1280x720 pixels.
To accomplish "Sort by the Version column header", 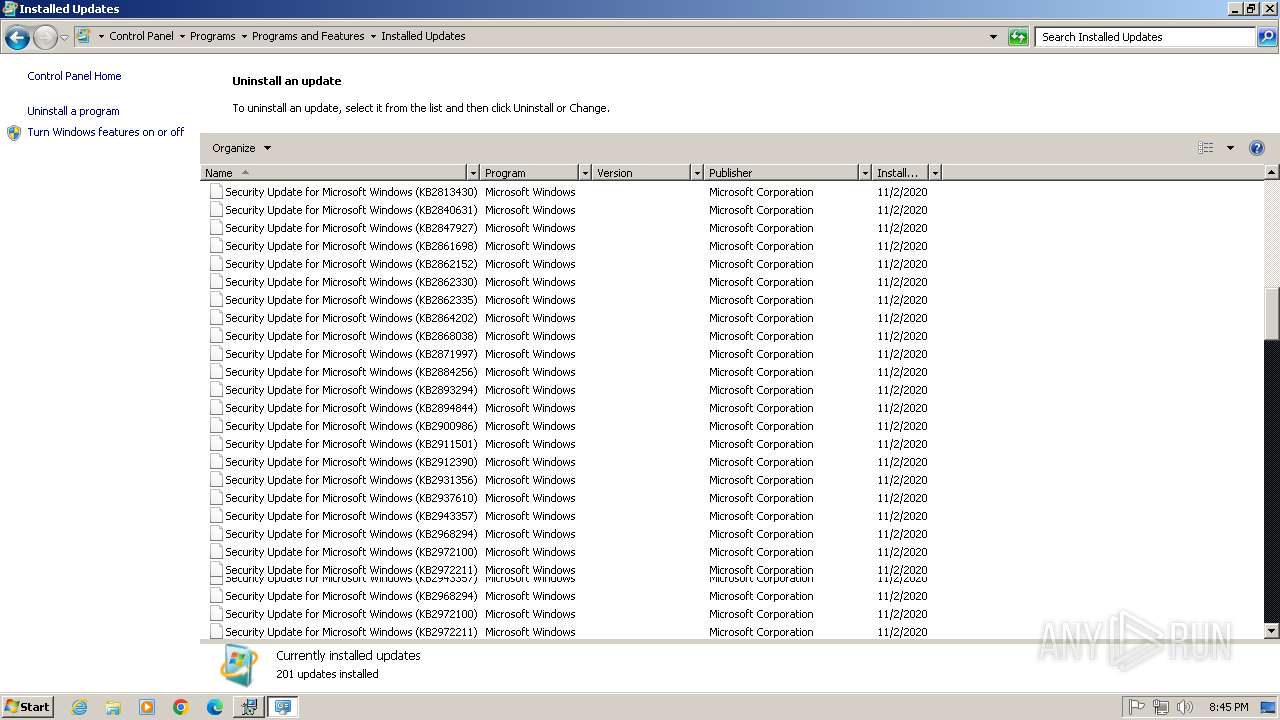I will tap(642, 173).
